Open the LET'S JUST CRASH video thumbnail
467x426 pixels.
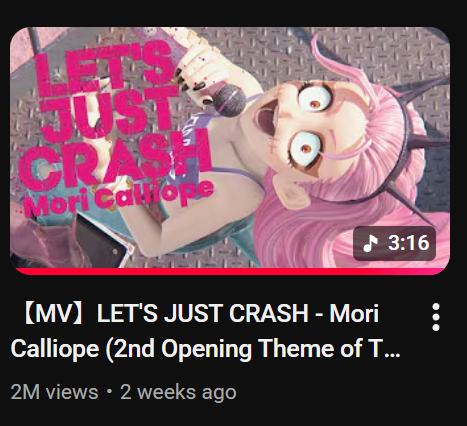pyautogui.click(x=230, y=150)
